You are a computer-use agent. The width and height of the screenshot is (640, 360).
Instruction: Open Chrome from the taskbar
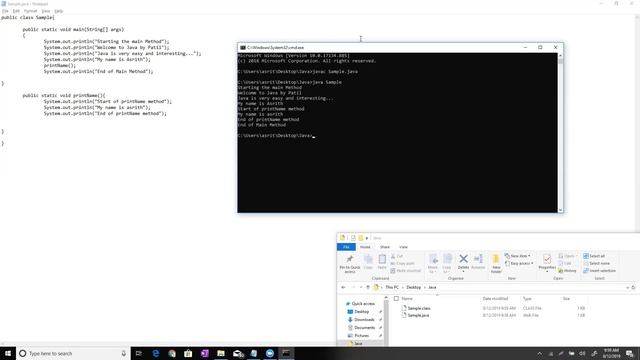(x=172, y=353)
